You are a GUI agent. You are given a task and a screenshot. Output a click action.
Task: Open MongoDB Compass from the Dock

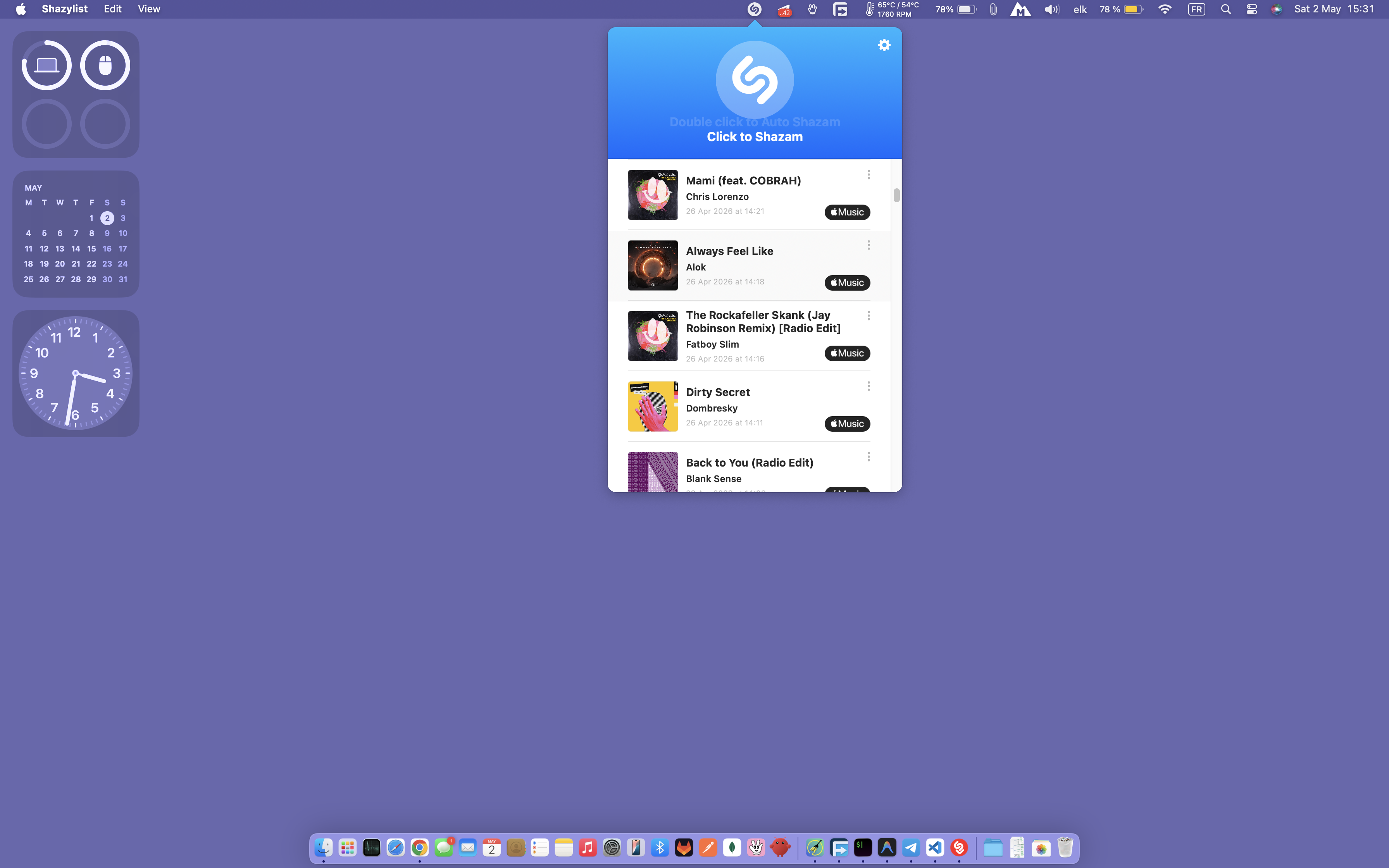point(732,847)
